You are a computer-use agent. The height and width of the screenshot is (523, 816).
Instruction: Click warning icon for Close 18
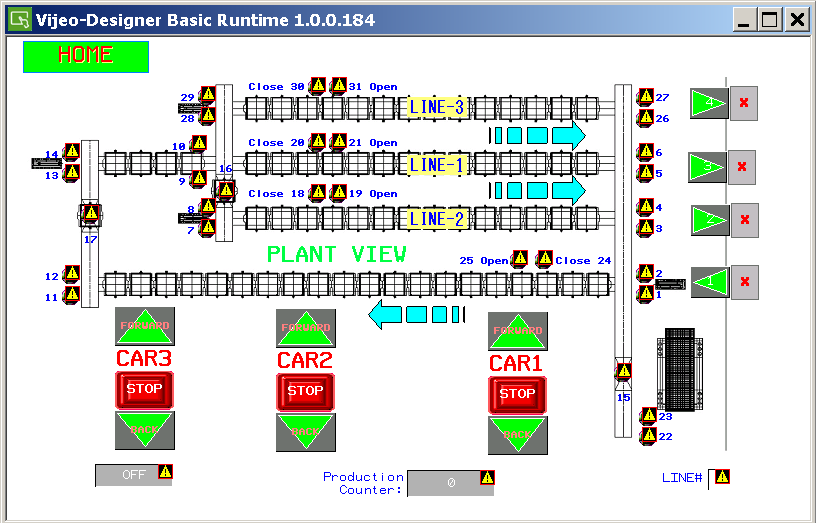(317, 193)
